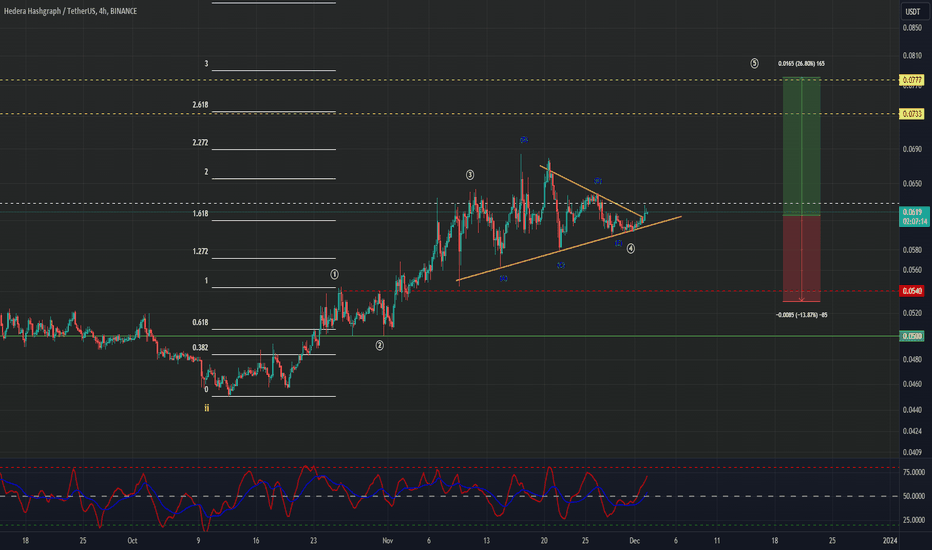Click Fibonacci level 1.272 label
Screen dimensions: 932x550
tap(200, 252)
